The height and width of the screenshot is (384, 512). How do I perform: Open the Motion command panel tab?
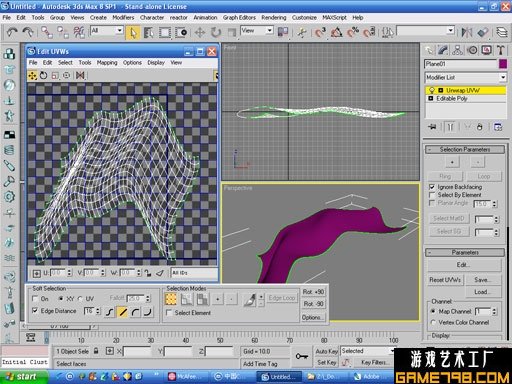pos(472,50)
